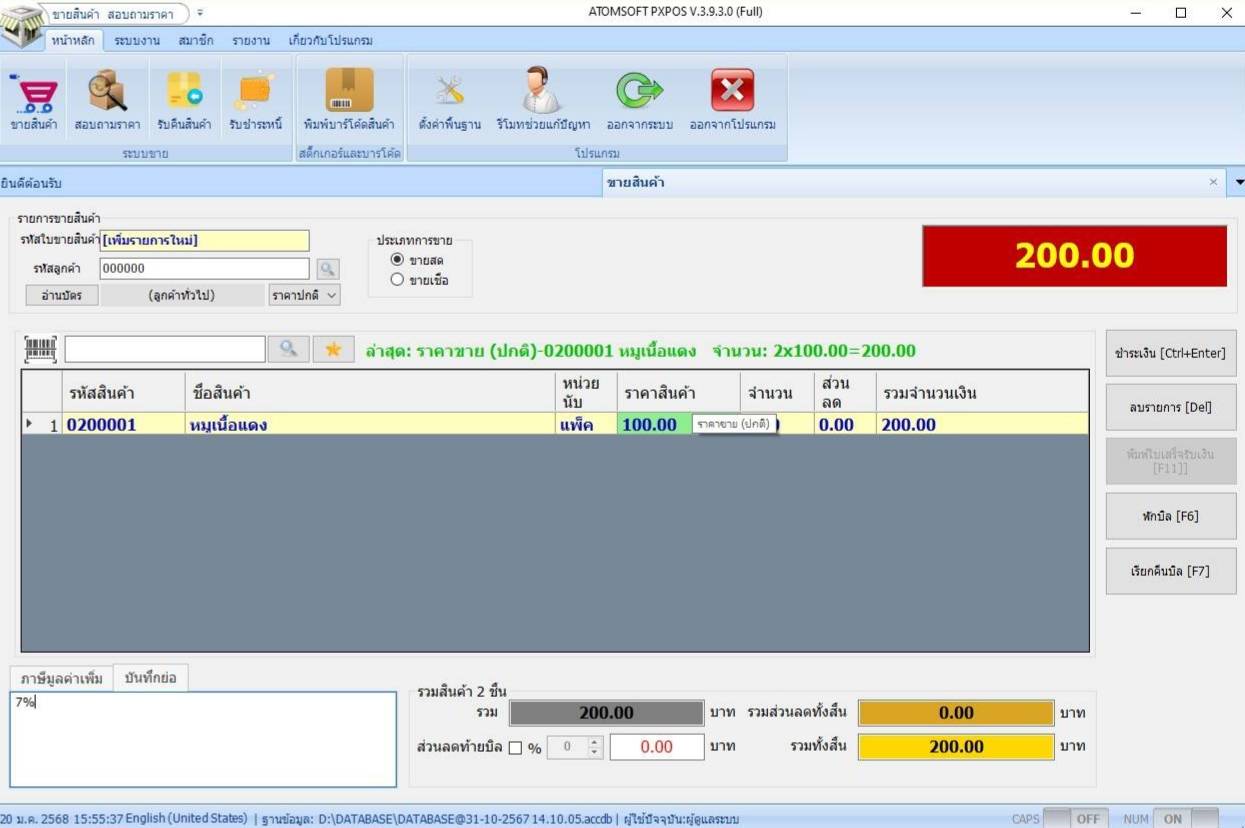Click the barcode scanner icon
The width and height of the screenshot is (1245, 828).
coord(41,349)
